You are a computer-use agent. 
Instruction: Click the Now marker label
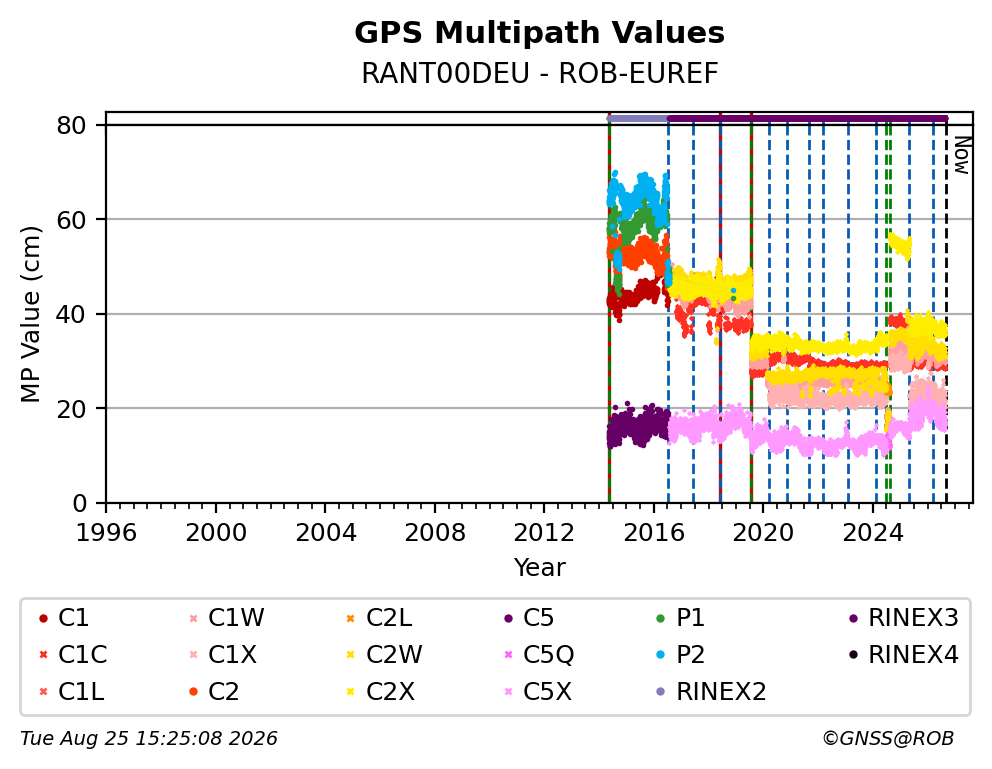(x=962, y=156)
